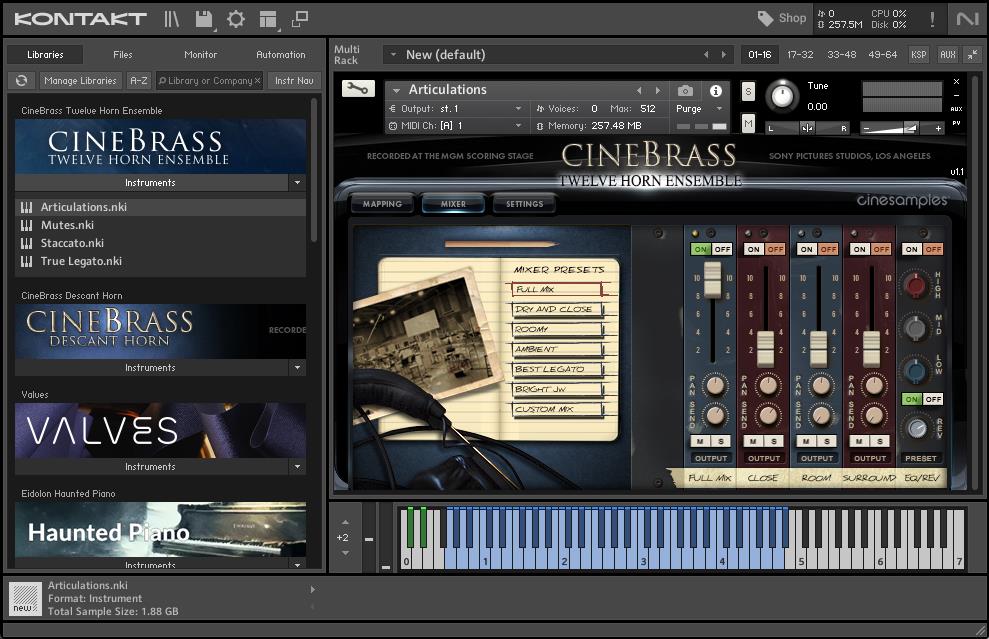Turn on the Close mic channel
Image resolution: width=989 pixels, height=639 pixels.
tap(754, 249)
